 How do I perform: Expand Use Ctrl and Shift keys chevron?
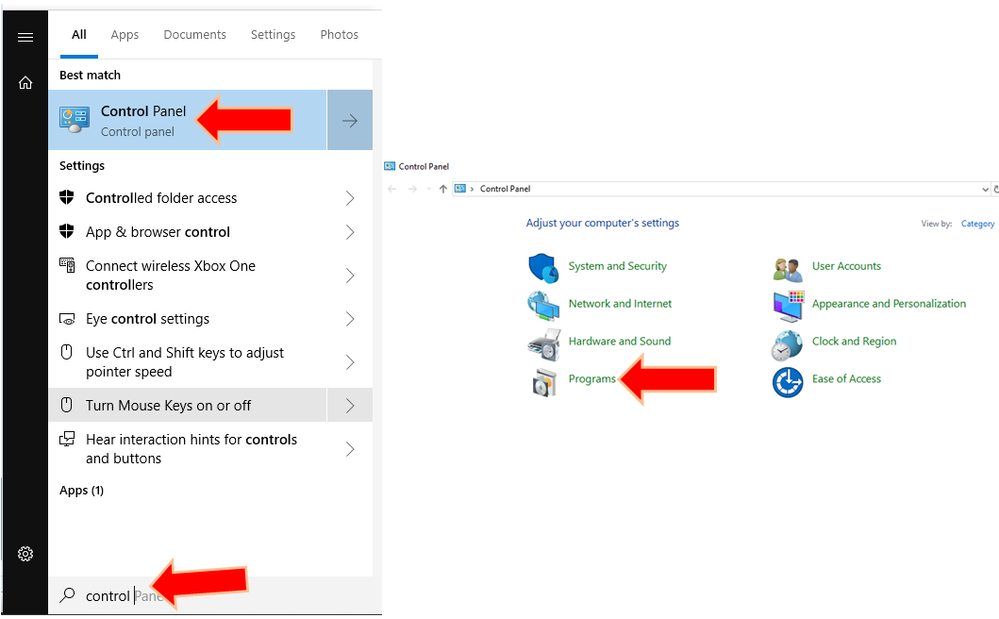point(350,362)
